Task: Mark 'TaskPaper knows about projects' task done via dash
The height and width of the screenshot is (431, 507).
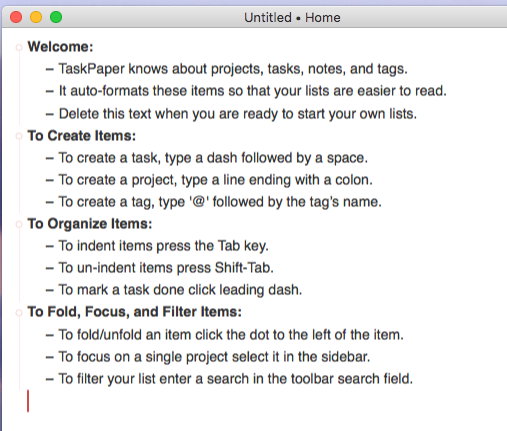Action: point(49,70)
